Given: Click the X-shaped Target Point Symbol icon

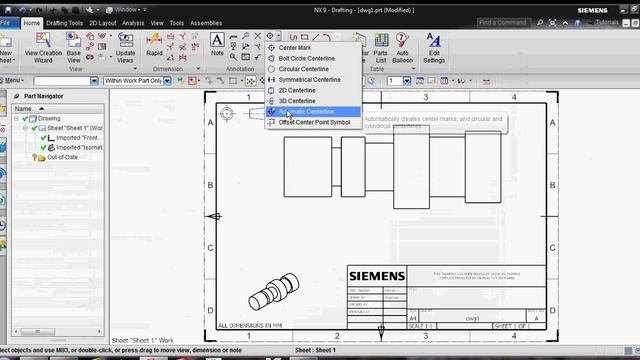Looking at the screenshot, I should click(258, 36).
